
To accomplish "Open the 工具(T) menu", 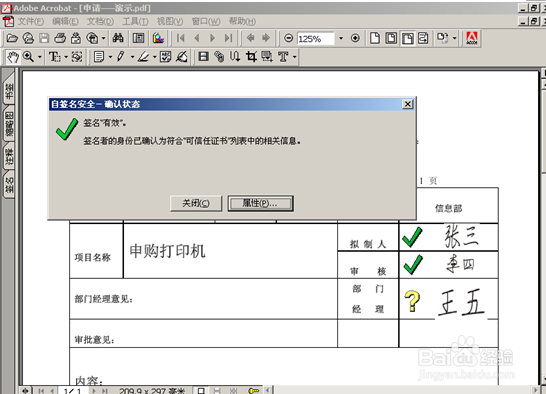I will tap(135, 22).
